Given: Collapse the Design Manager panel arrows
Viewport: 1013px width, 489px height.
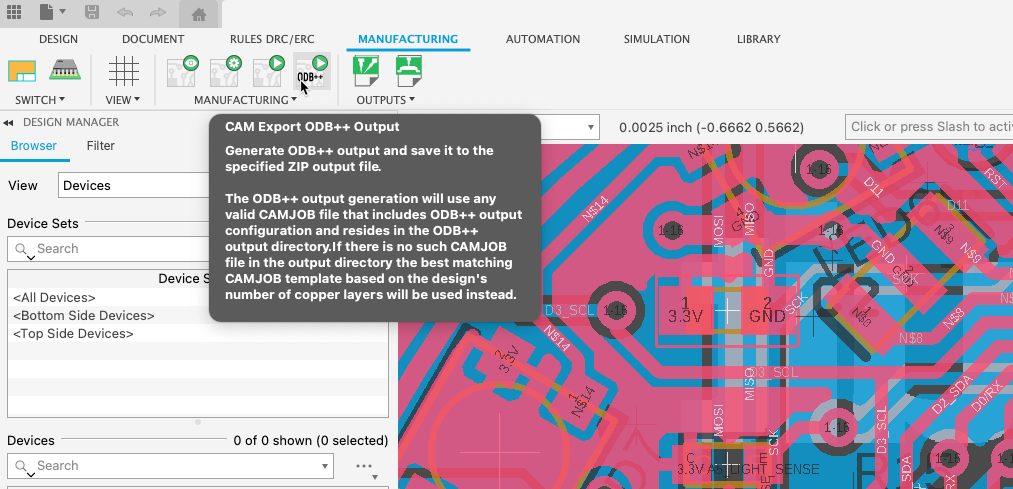Looking at the screenshot, I should pyautogui.click(x=8, y=123).
